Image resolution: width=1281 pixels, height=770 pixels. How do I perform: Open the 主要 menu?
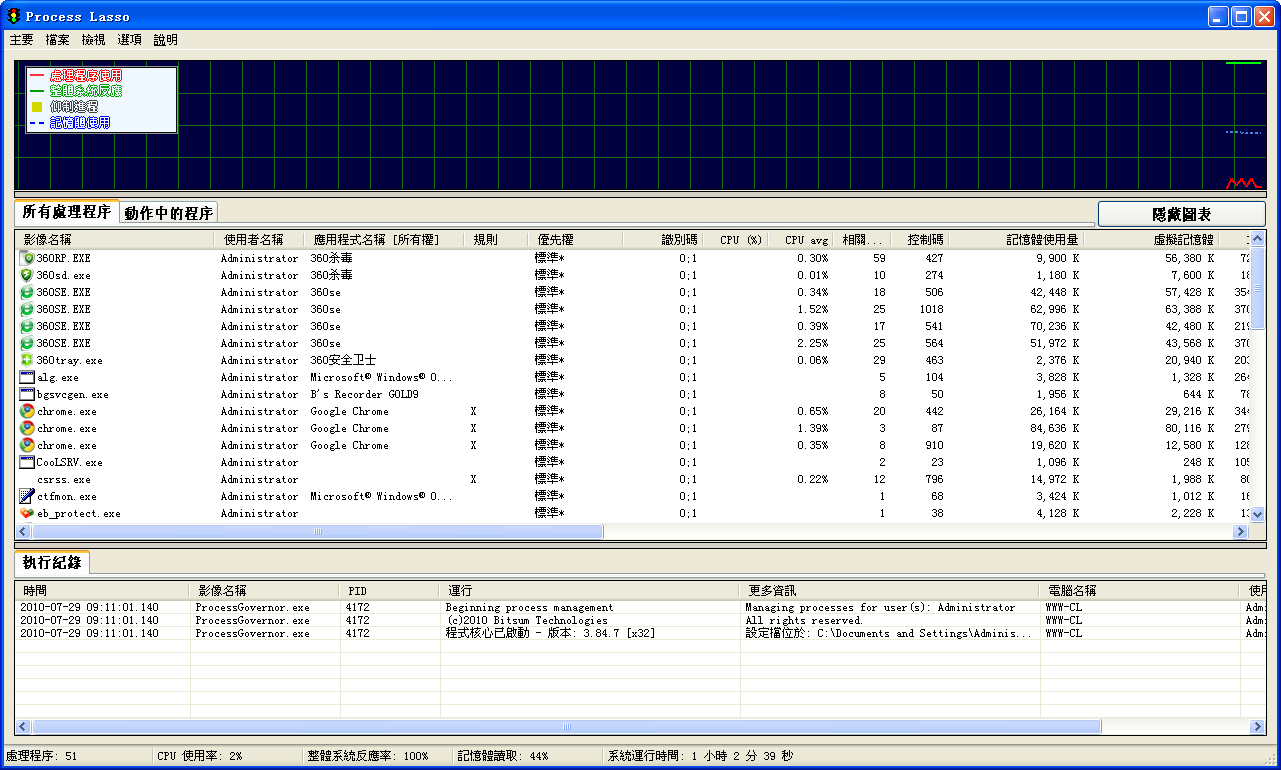point(21,40)
